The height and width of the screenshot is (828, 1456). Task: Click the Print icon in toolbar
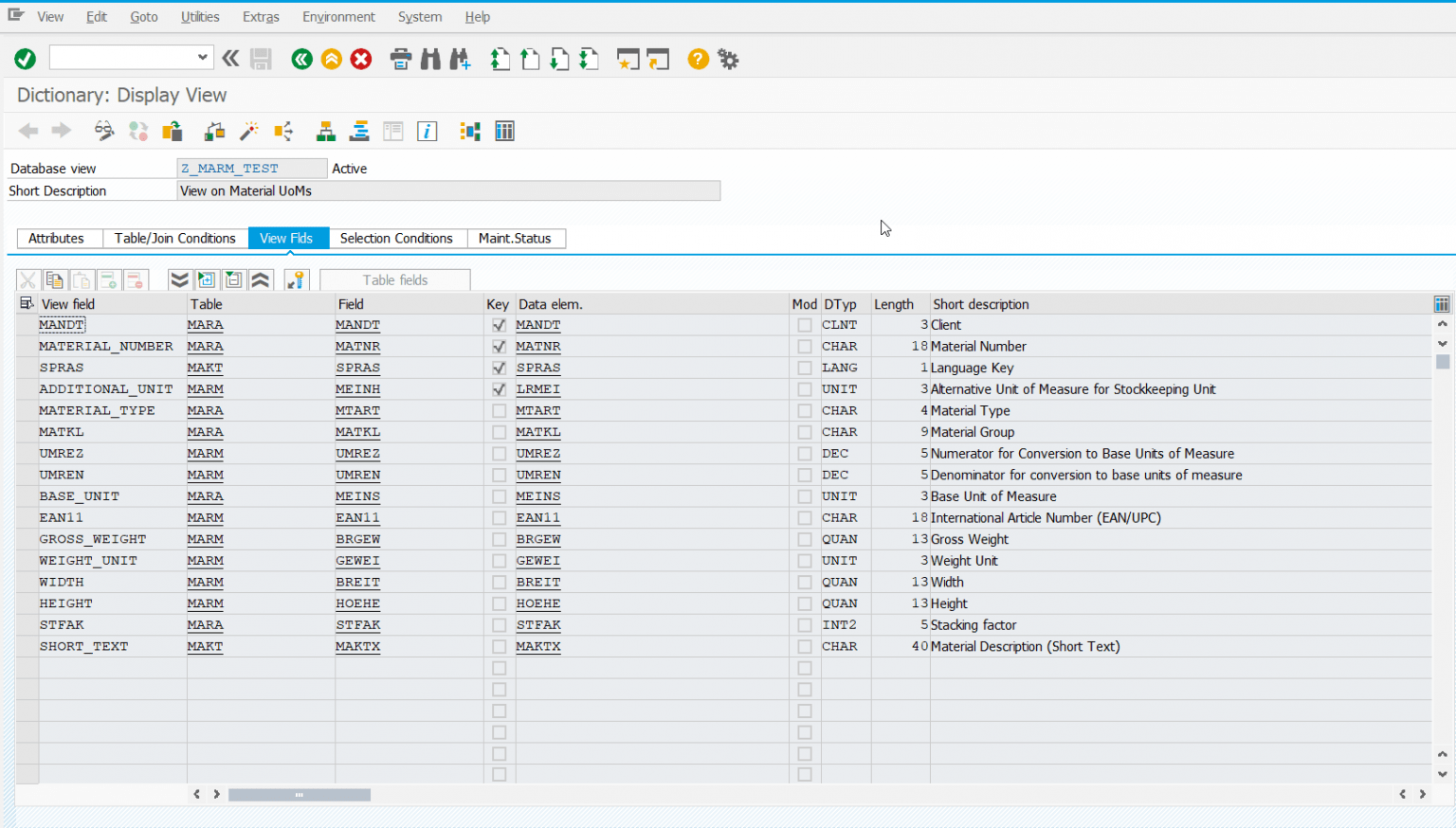coord(401,60)
